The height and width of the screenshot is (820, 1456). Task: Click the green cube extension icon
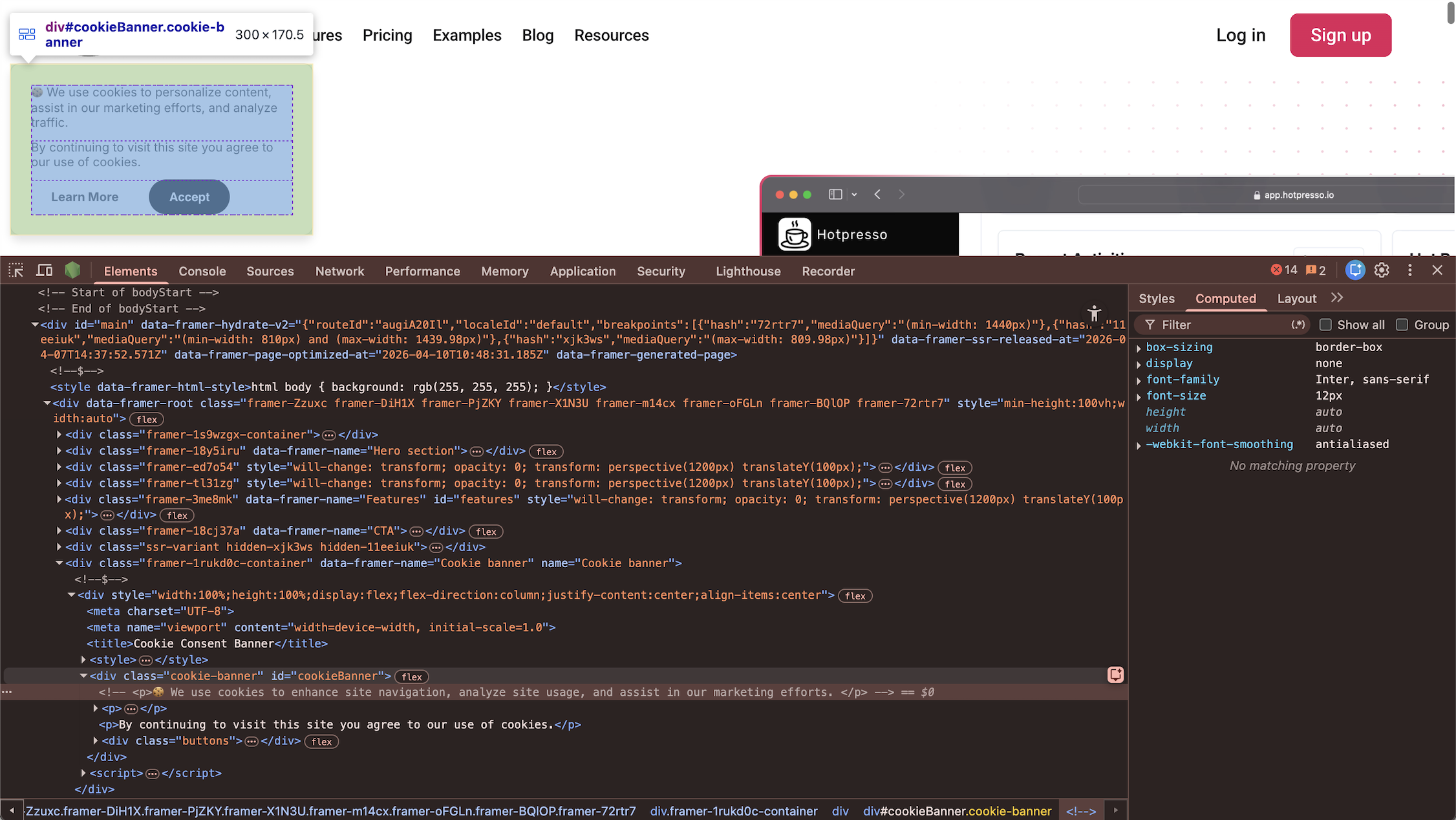72,270
